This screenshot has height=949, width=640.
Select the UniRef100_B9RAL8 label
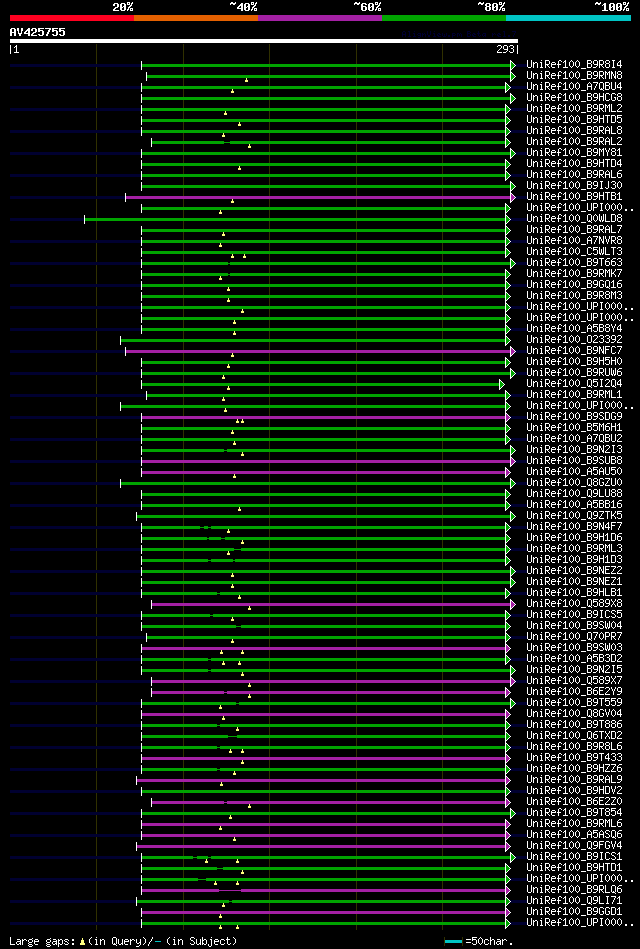click(x=575, y=130)
